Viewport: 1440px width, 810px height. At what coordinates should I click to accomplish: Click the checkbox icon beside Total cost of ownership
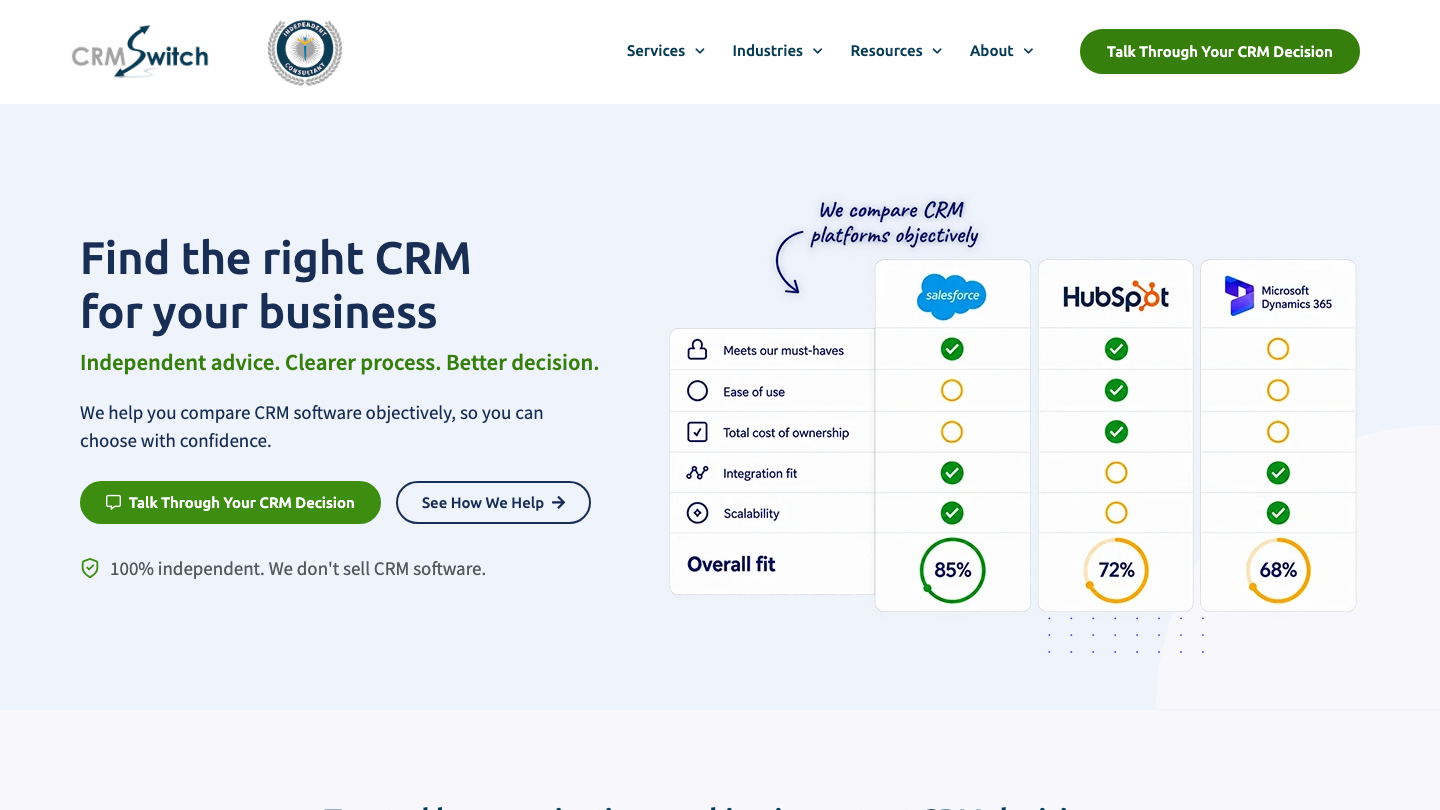(x=697, y=432)
